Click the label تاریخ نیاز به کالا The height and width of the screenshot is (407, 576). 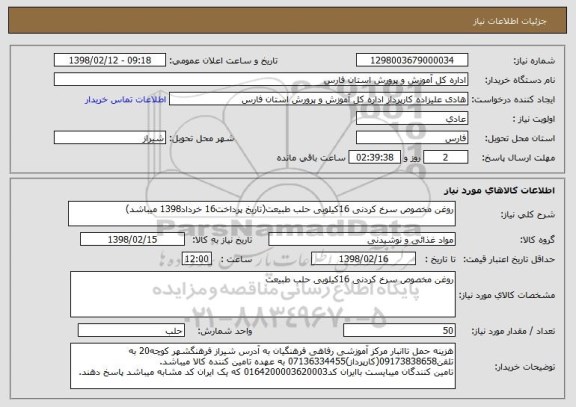pyautogui.click(x=222, y=240)
